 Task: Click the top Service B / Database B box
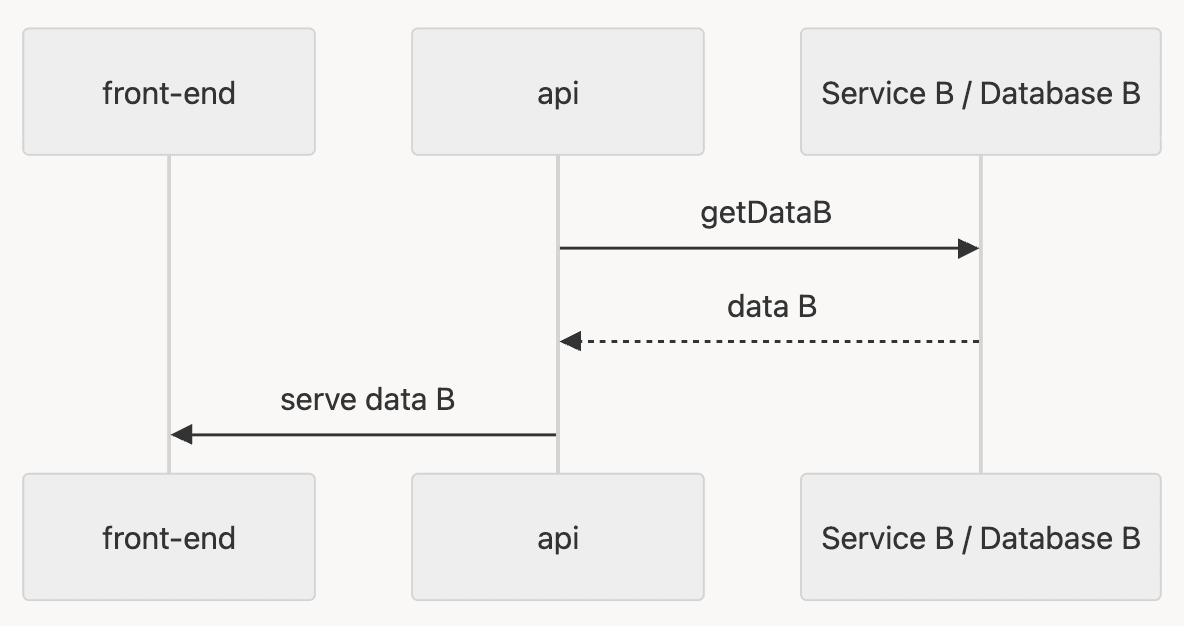[980, 92]
